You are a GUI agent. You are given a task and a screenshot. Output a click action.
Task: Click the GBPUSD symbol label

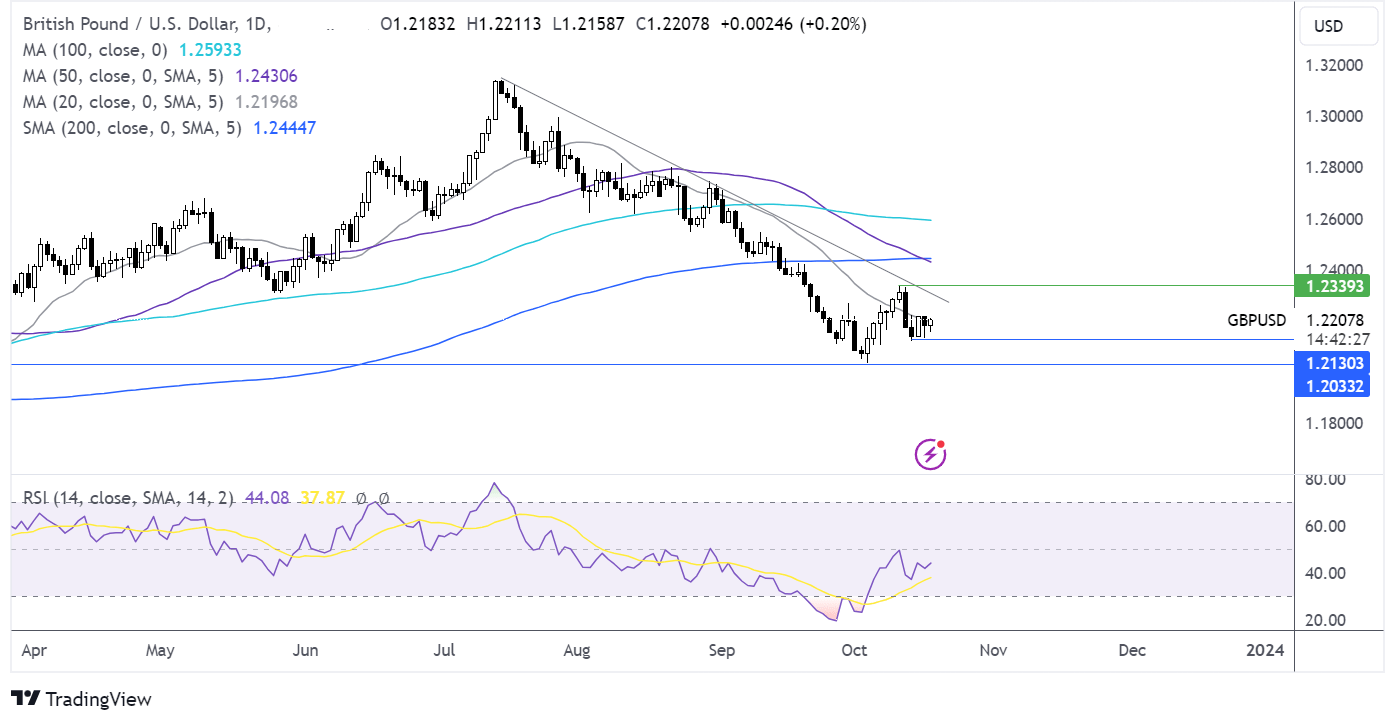coord(1257,321)
